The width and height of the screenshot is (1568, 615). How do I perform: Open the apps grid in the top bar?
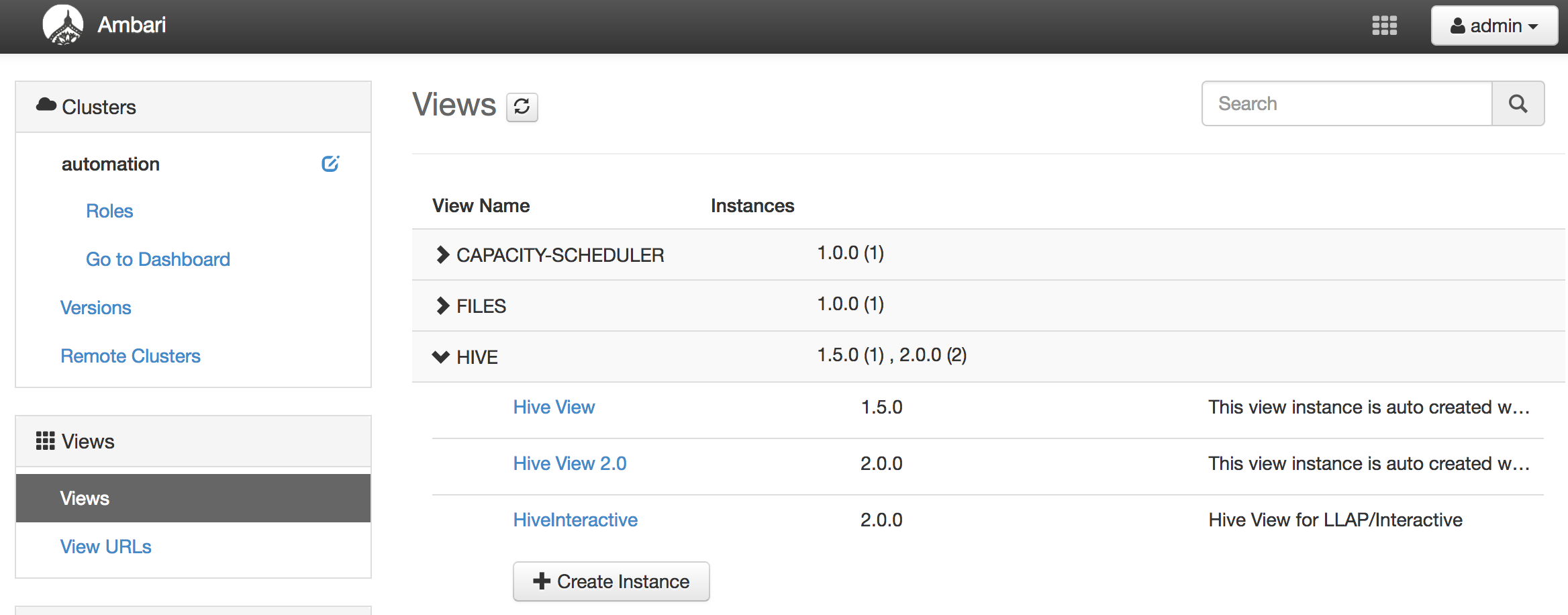1385,26
